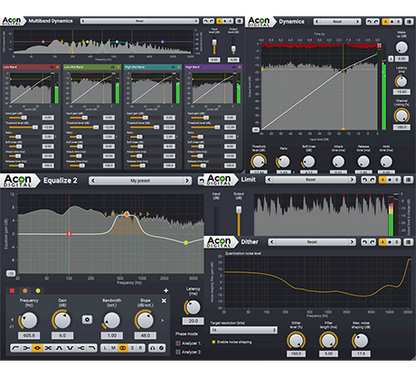Toggle the Low Band bypass orange dot

coord(58,67)
